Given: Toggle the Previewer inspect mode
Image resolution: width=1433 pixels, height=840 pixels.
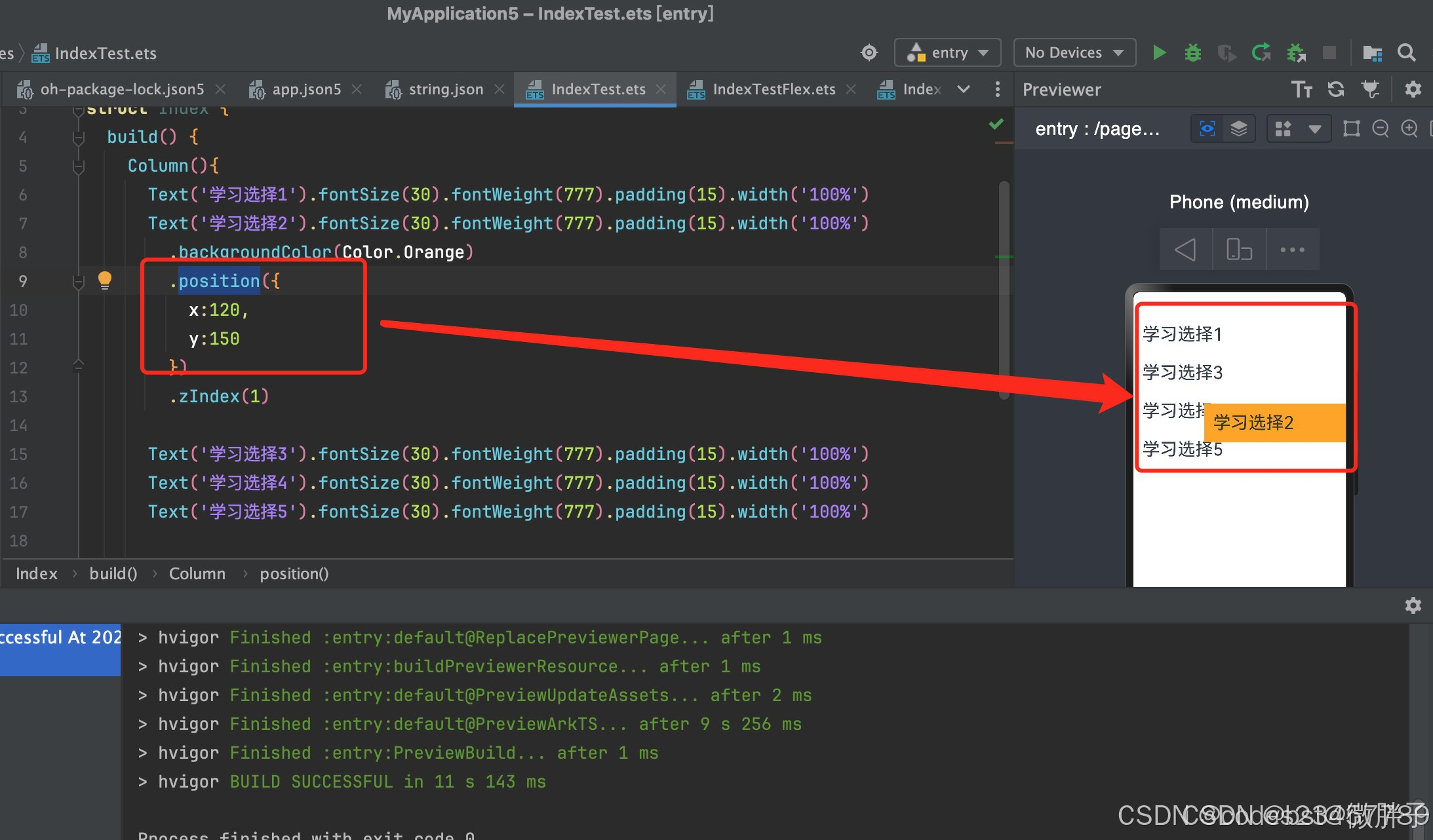Looking at the screenshot, I should (1208, 128).
